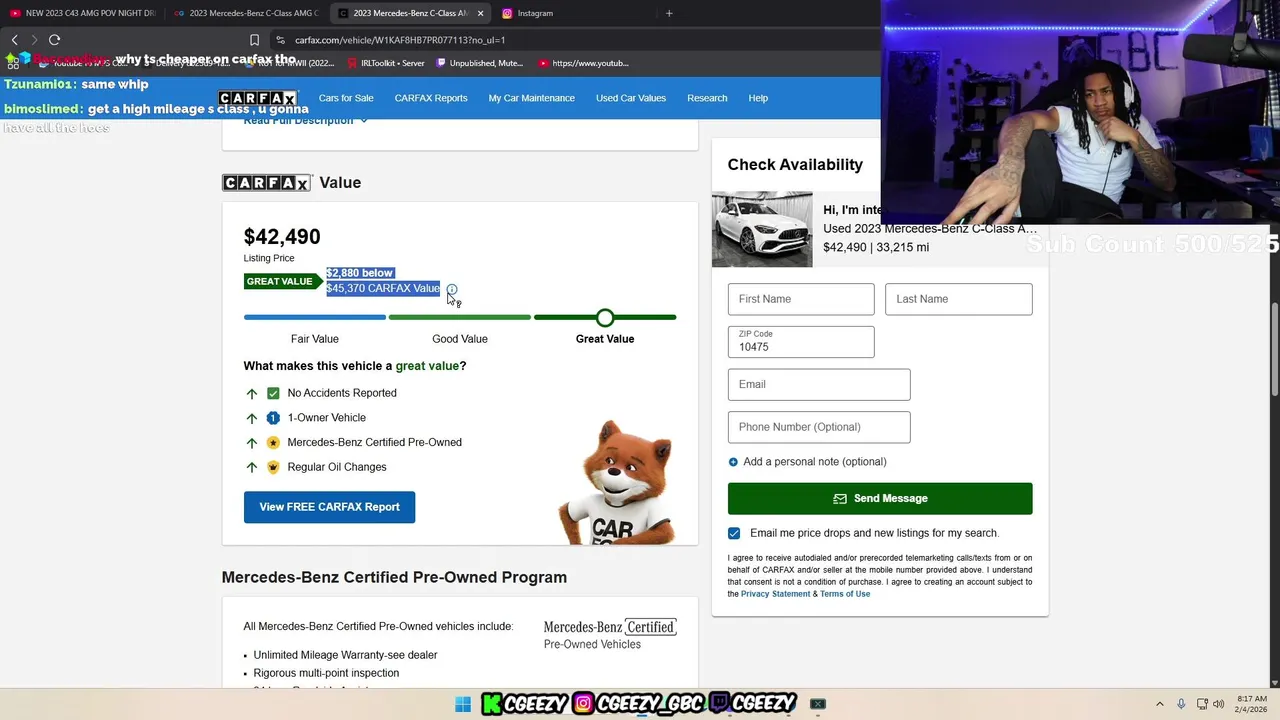Click the First Name field
Image resolution: width=1280 pixels, height=720 pixels.
click(x=801, y=299)
